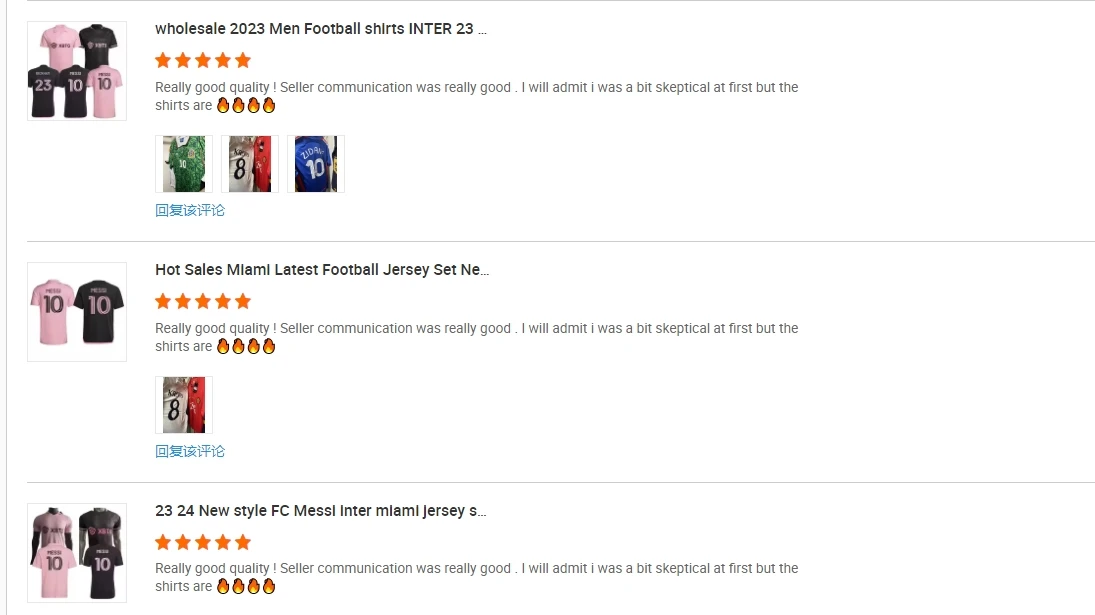Open the 23 24 New style Messi jersey listing

click(x=320, y=511)
